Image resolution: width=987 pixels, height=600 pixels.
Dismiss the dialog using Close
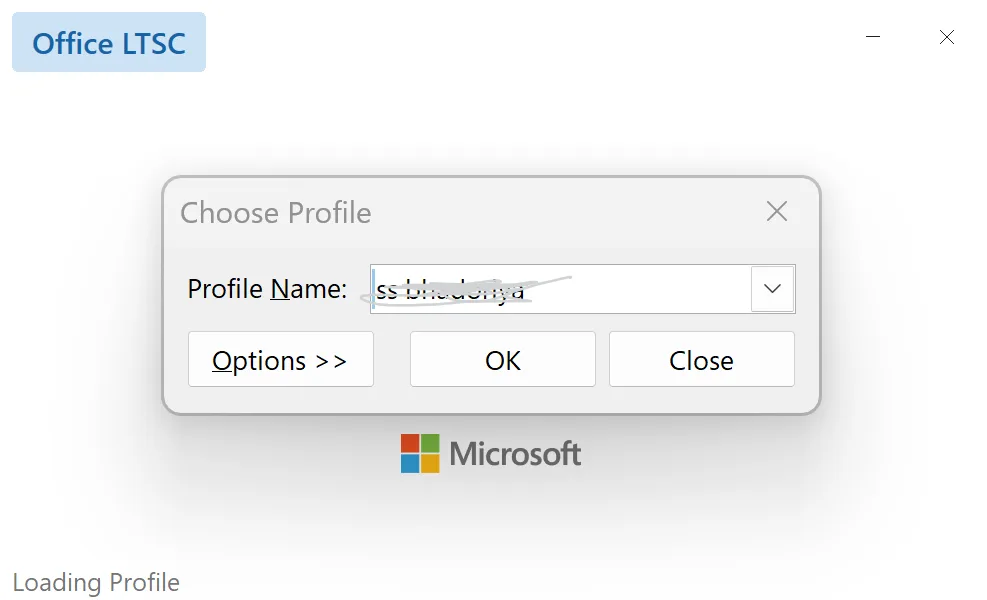click(x=701, y=359)
